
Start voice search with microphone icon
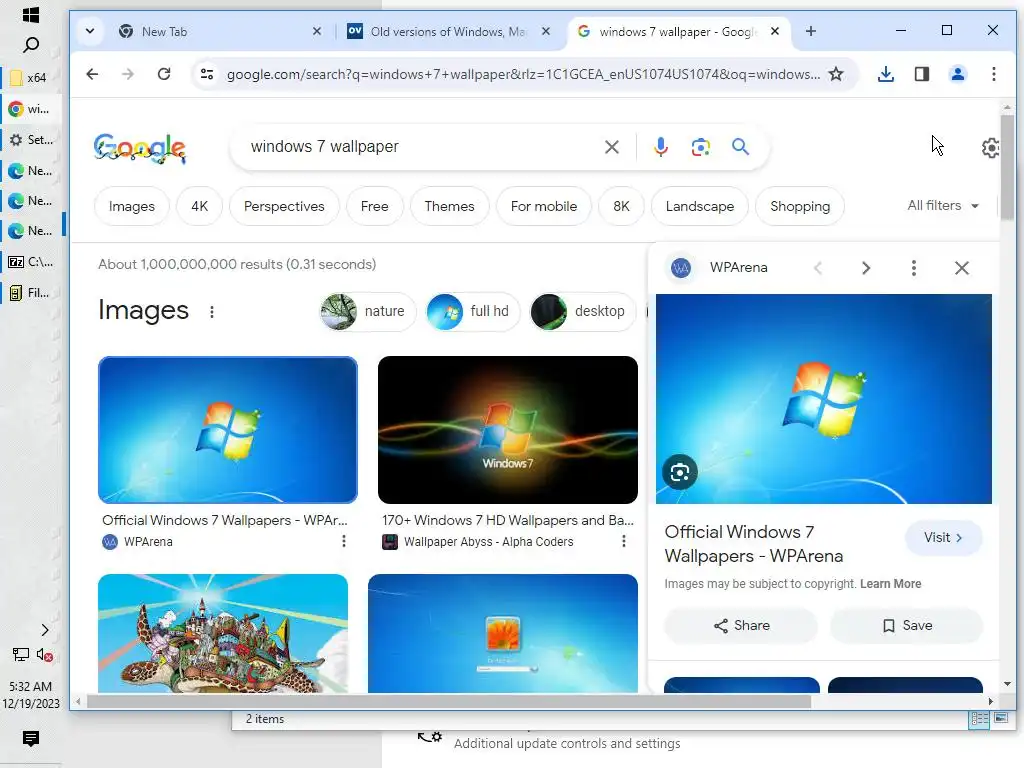pyautogui.click(x=660, y=147)
